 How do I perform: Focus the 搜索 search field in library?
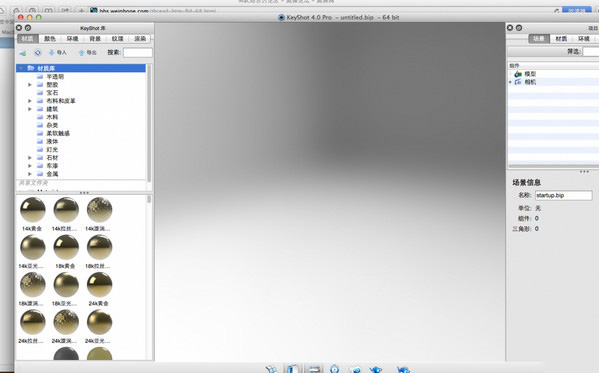(x=138, y=52)
